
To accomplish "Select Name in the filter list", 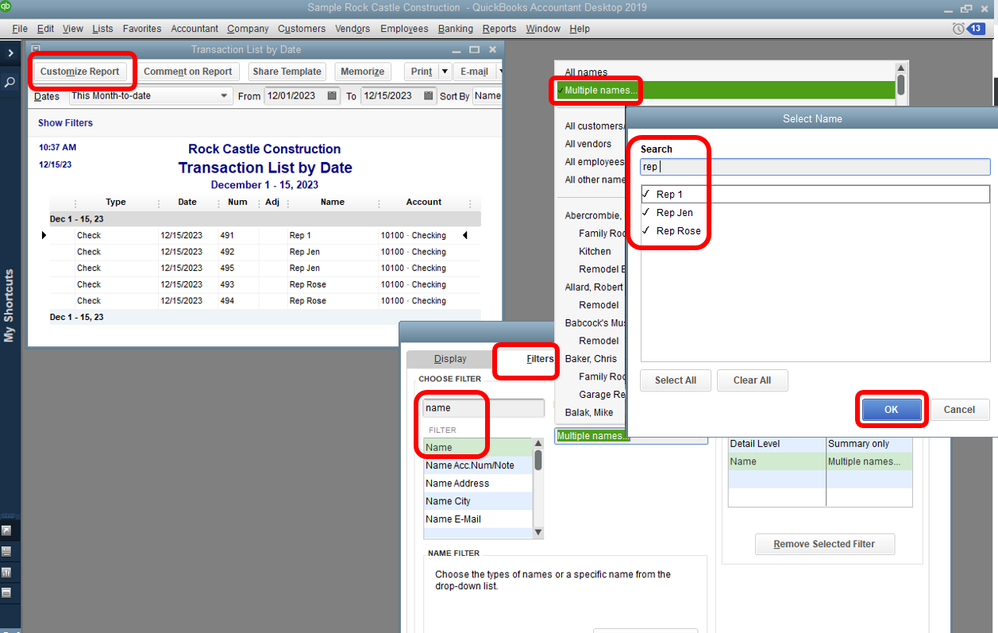I will [x=477, y=447].
